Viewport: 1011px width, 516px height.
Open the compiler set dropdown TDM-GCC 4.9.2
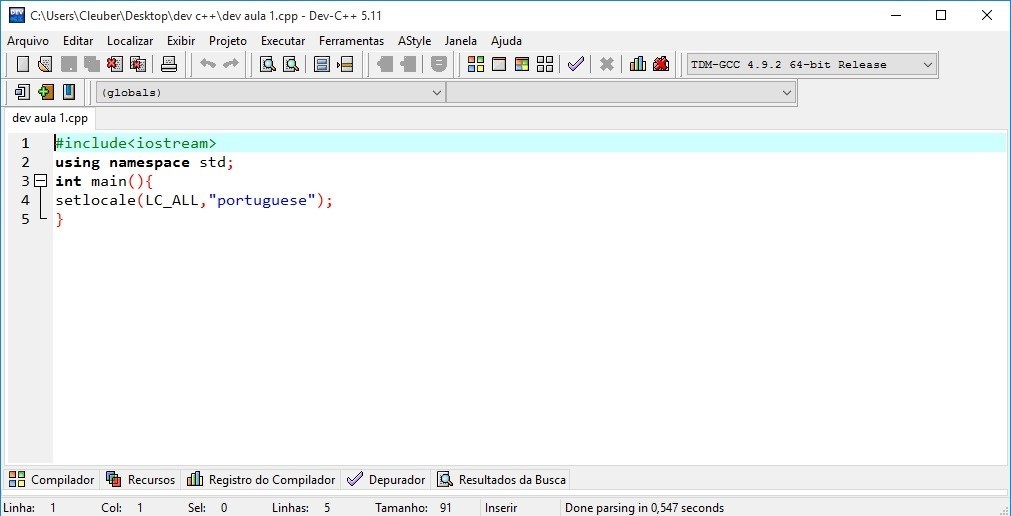click(x=812, y=64)
